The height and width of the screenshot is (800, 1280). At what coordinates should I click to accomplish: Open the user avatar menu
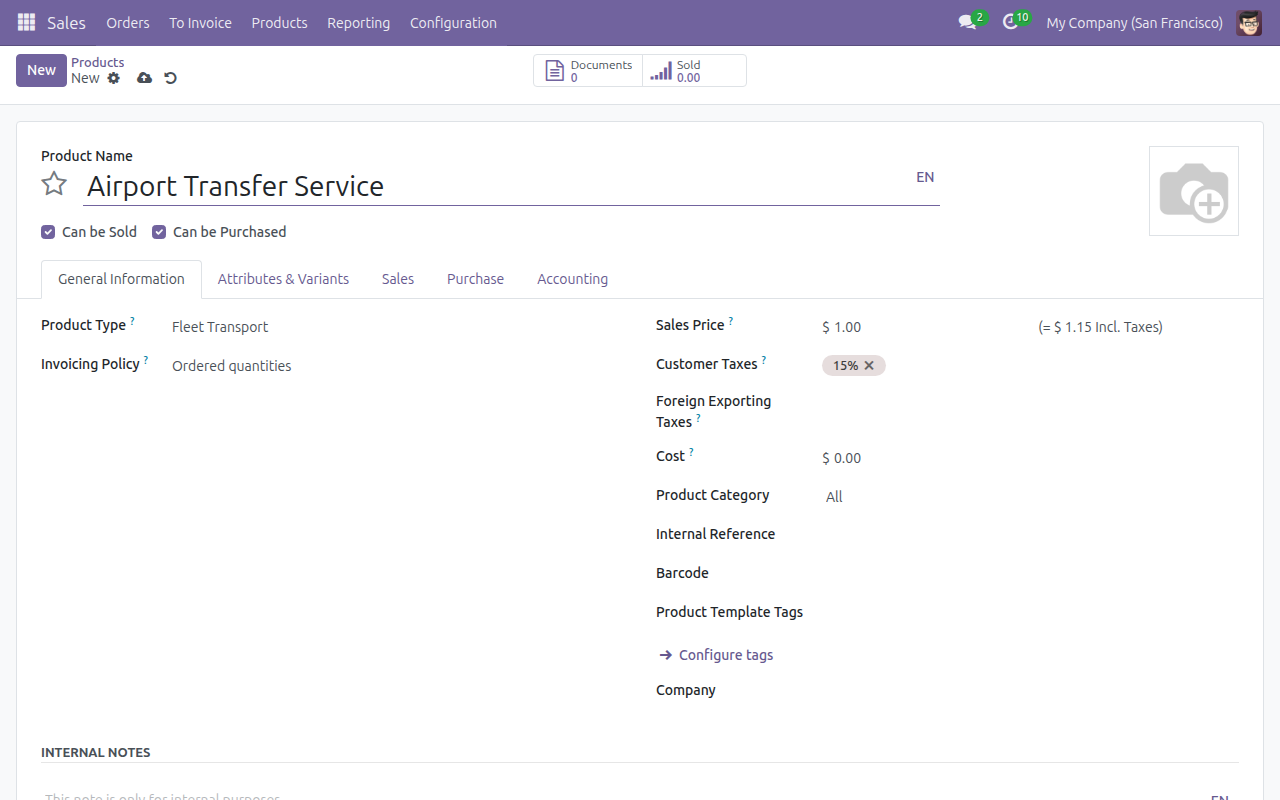pyautogui.click(x=1249, y=22)
